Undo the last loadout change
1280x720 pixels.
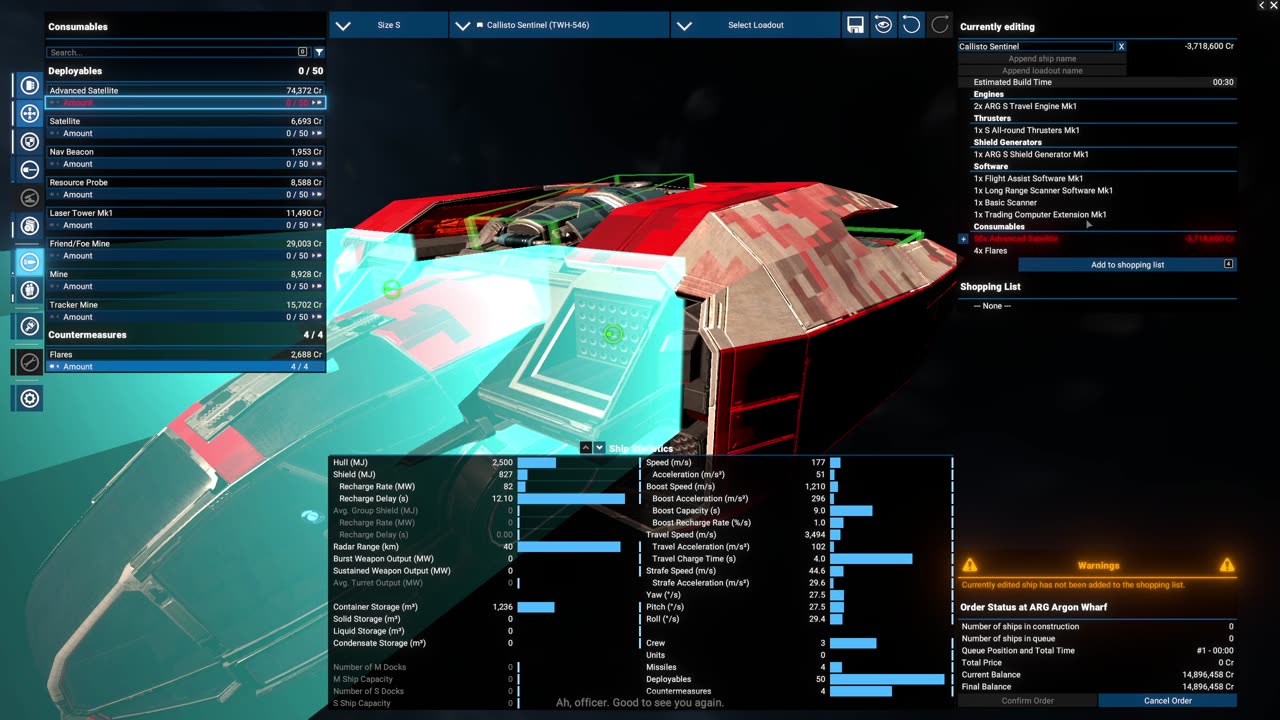(x=911, y=25)
